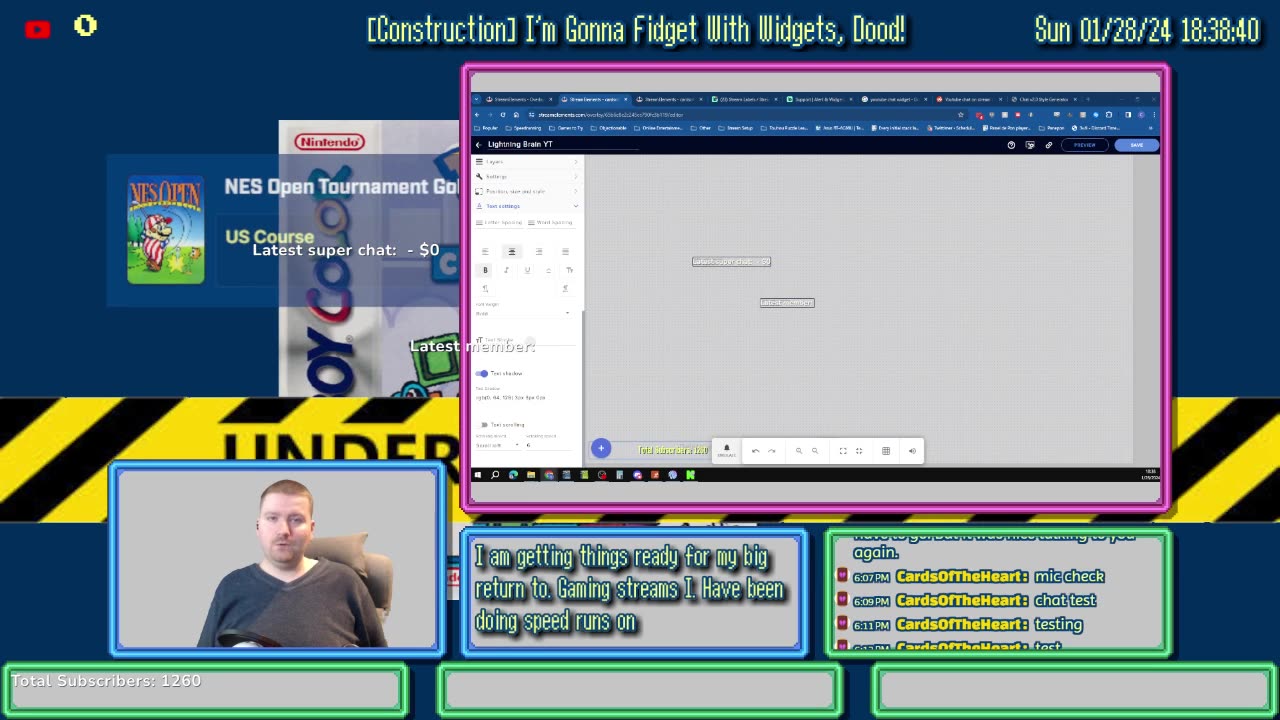The width and height of the screenshot is (1280, 720).
Task: Click the PREVIEW button
Action: tap(1085, 145)
